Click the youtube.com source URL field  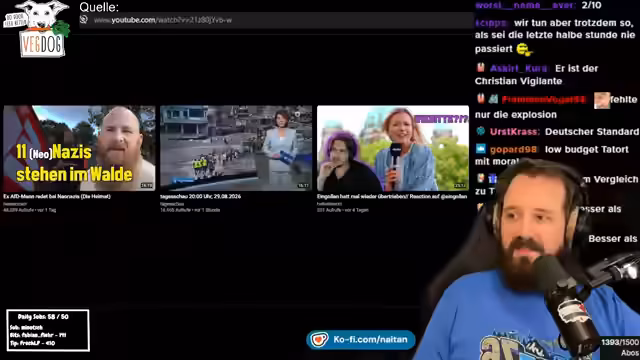(276, 20)
